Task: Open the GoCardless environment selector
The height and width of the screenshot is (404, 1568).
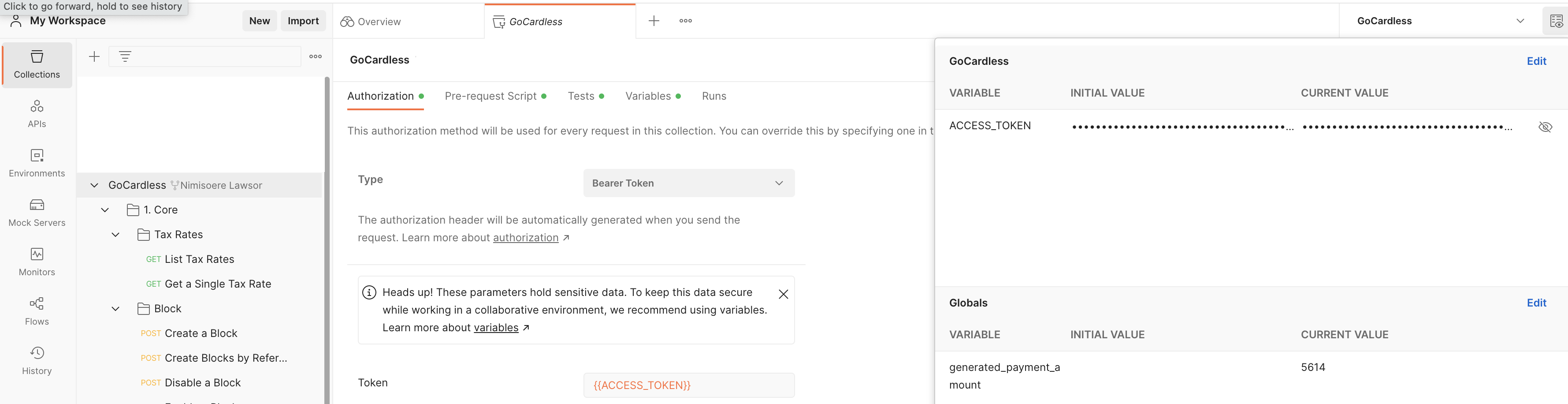Action: pos(1520,20)
